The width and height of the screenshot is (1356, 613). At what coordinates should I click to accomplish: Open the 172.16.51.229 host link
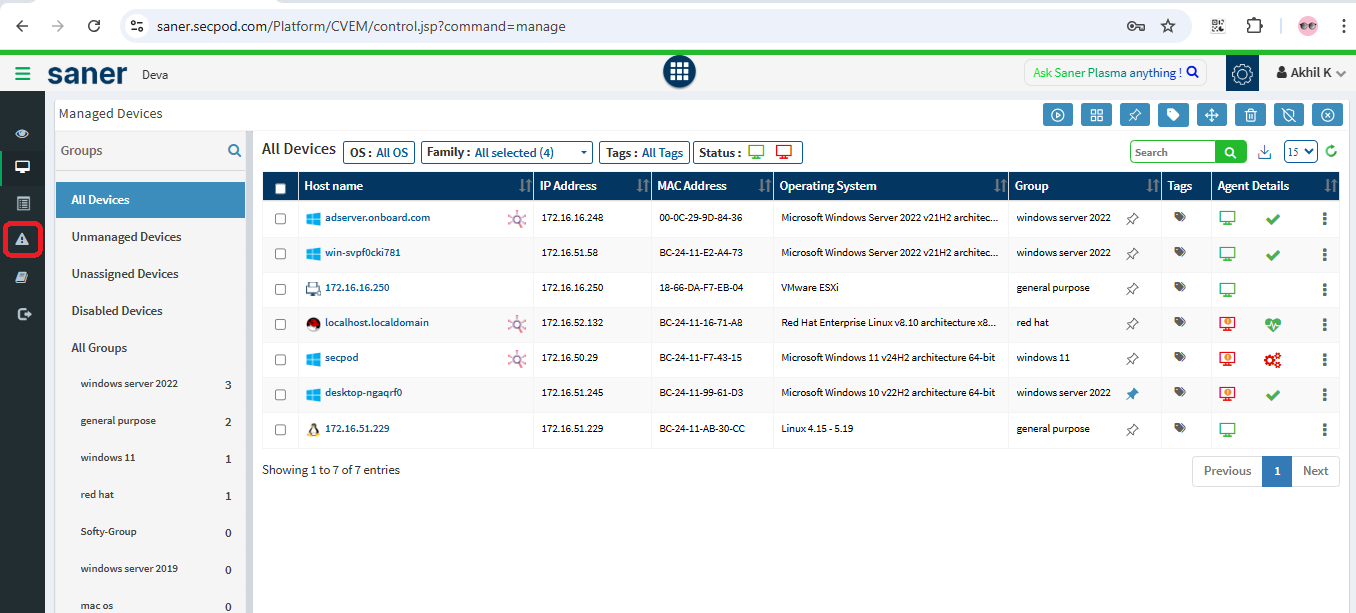coord(357,429)
